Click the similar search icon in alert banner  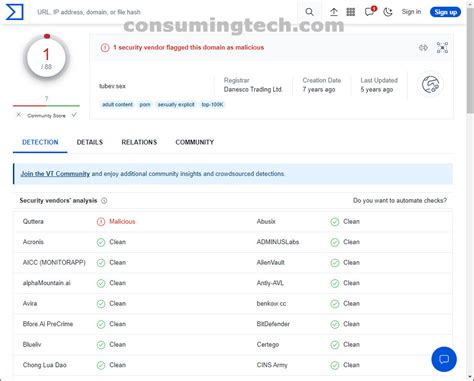pyautogui.click(x=423, y=48)
